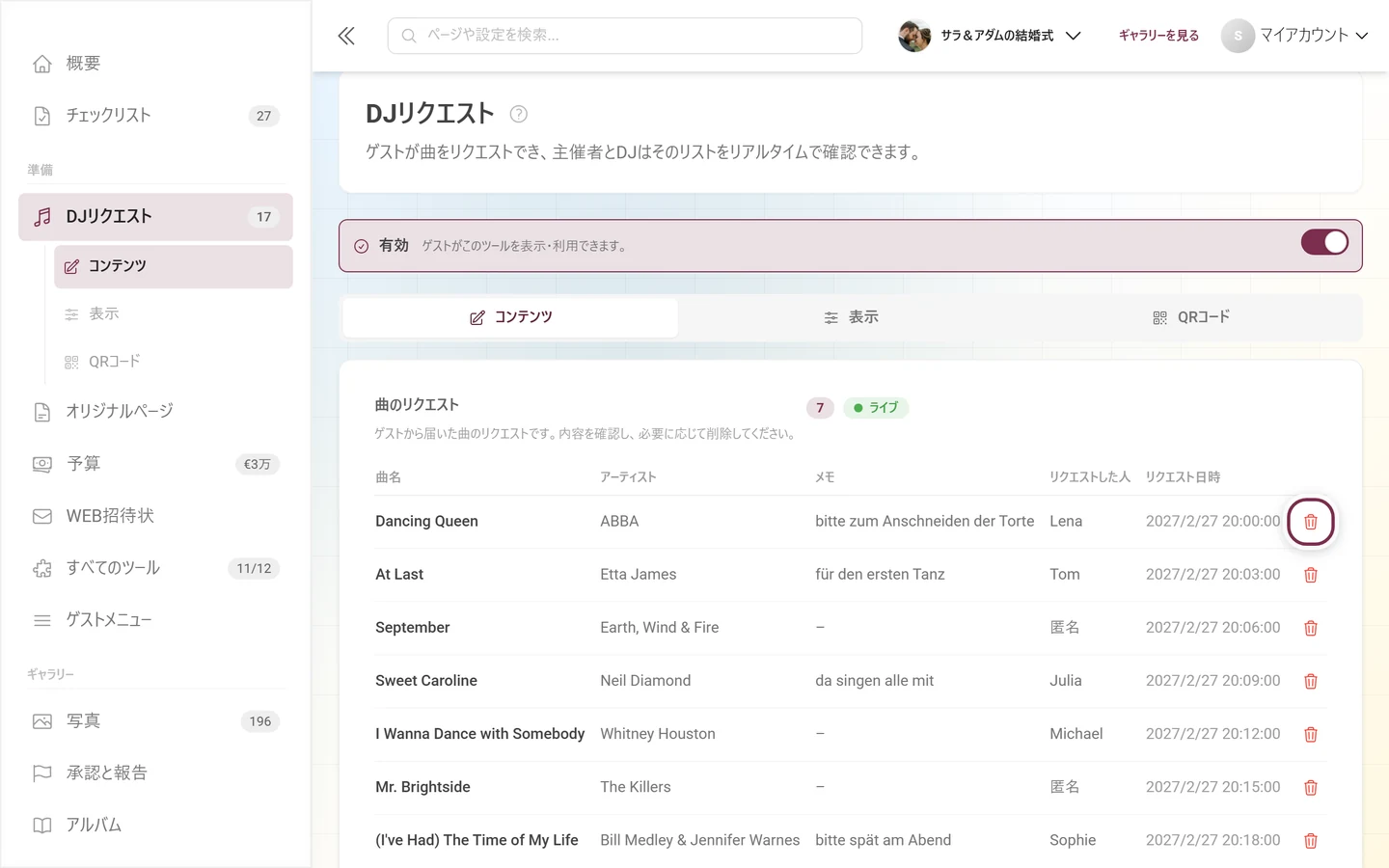Open 写真 gallery in the sidebar
This screenshot has height=868, width=1389.
tap(155, 721)
